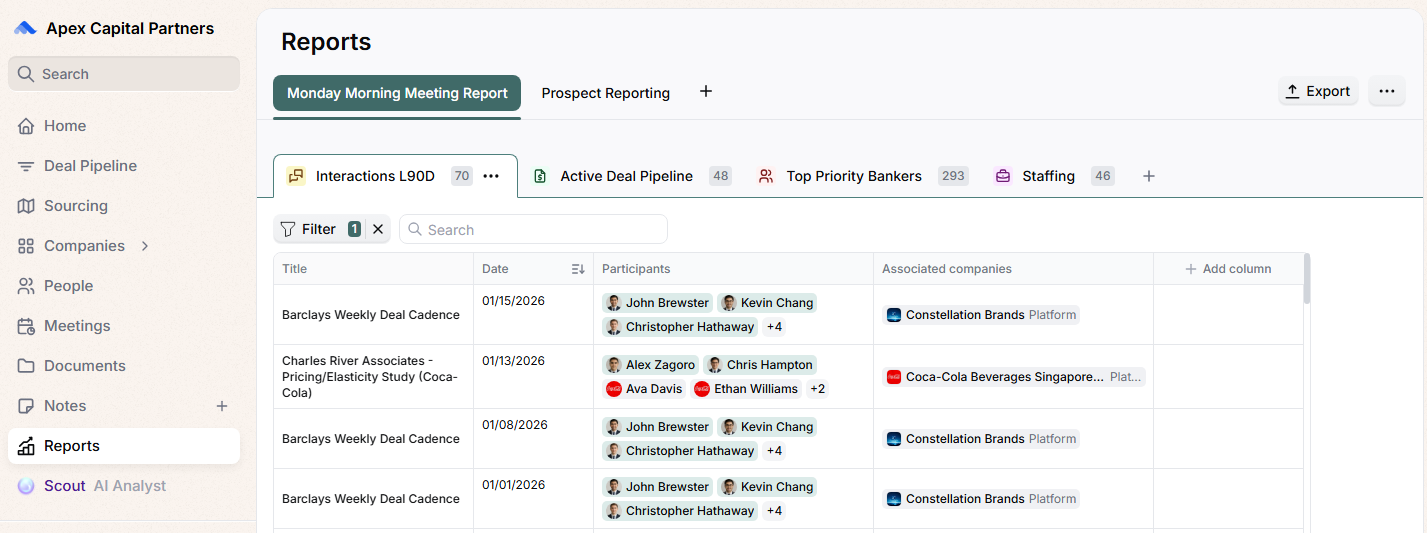The width and height of the screenshot is (1427, 533).
Task: Click the Export button
Action: [x=1318, y=91]
